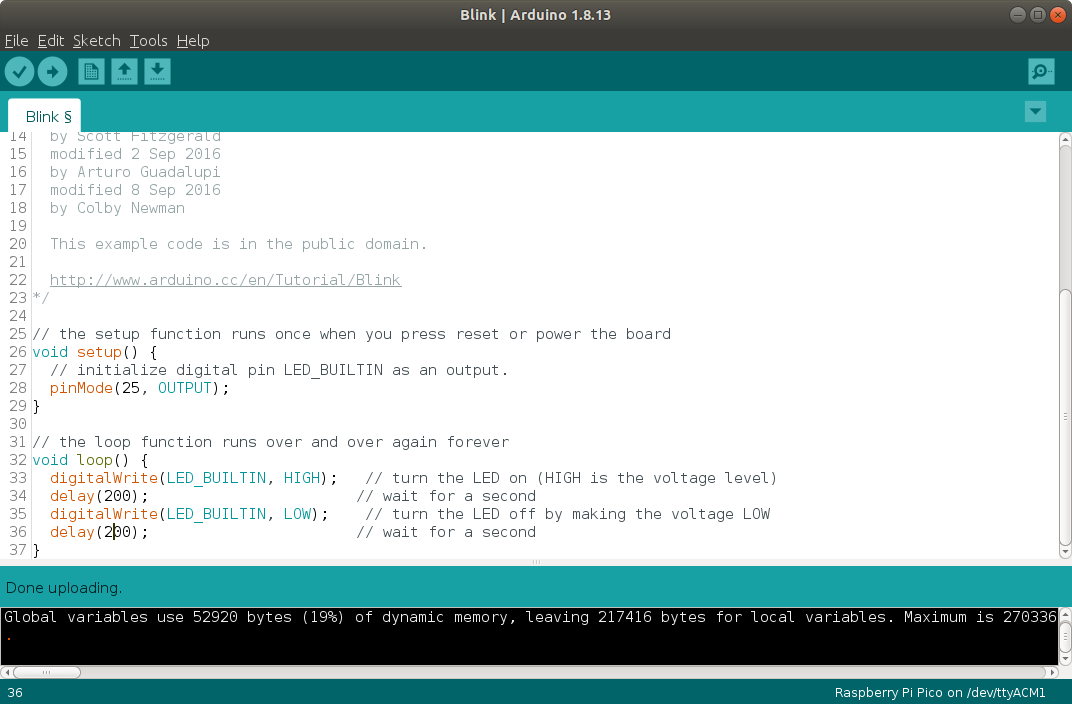
Task: Minimize the Arduino window
Action: [1017, 15]
